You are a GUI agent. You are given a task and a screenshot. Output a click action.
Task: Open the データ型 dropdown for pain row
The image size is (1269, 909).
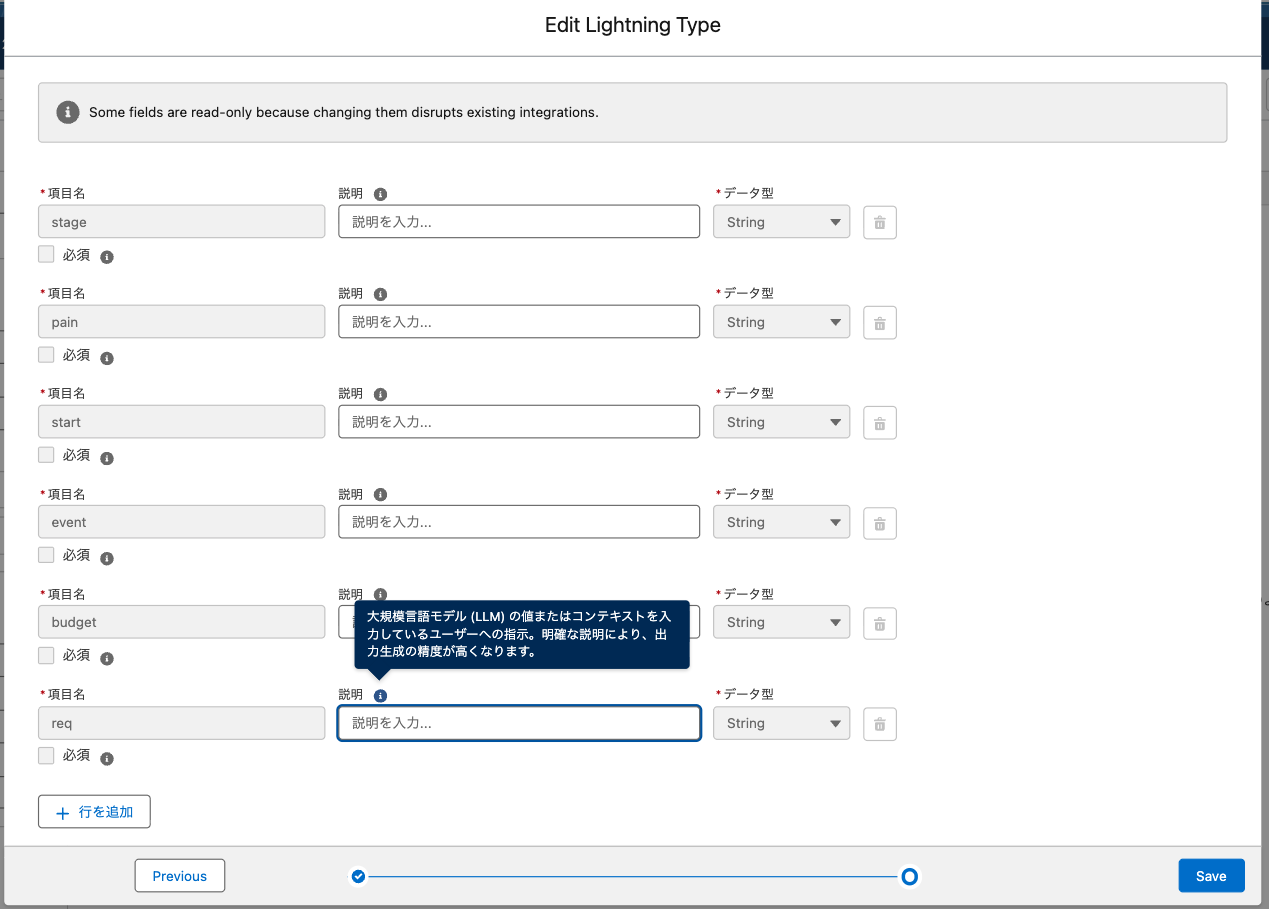[781, 322]
